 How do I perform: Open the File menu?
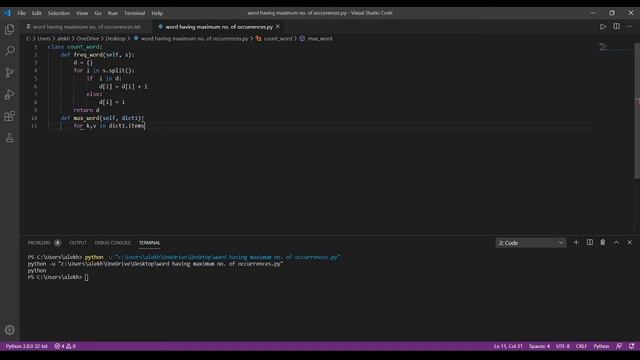[x=21, y=13]
